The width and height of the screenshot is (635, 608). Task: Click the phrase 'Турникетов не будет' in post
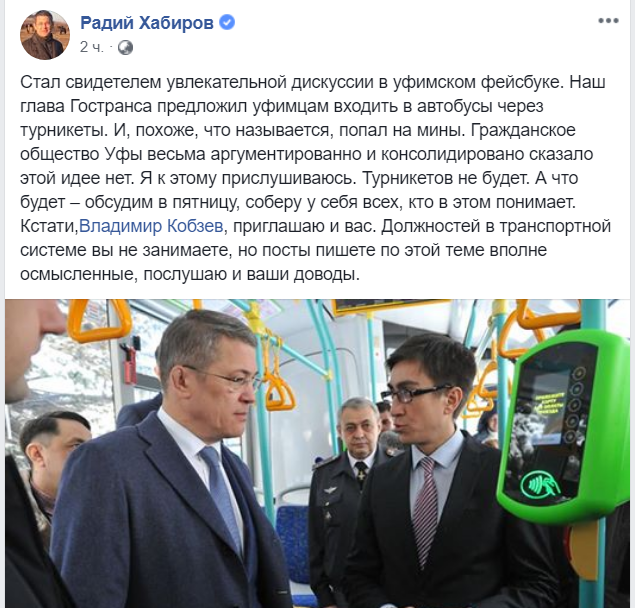445,178
